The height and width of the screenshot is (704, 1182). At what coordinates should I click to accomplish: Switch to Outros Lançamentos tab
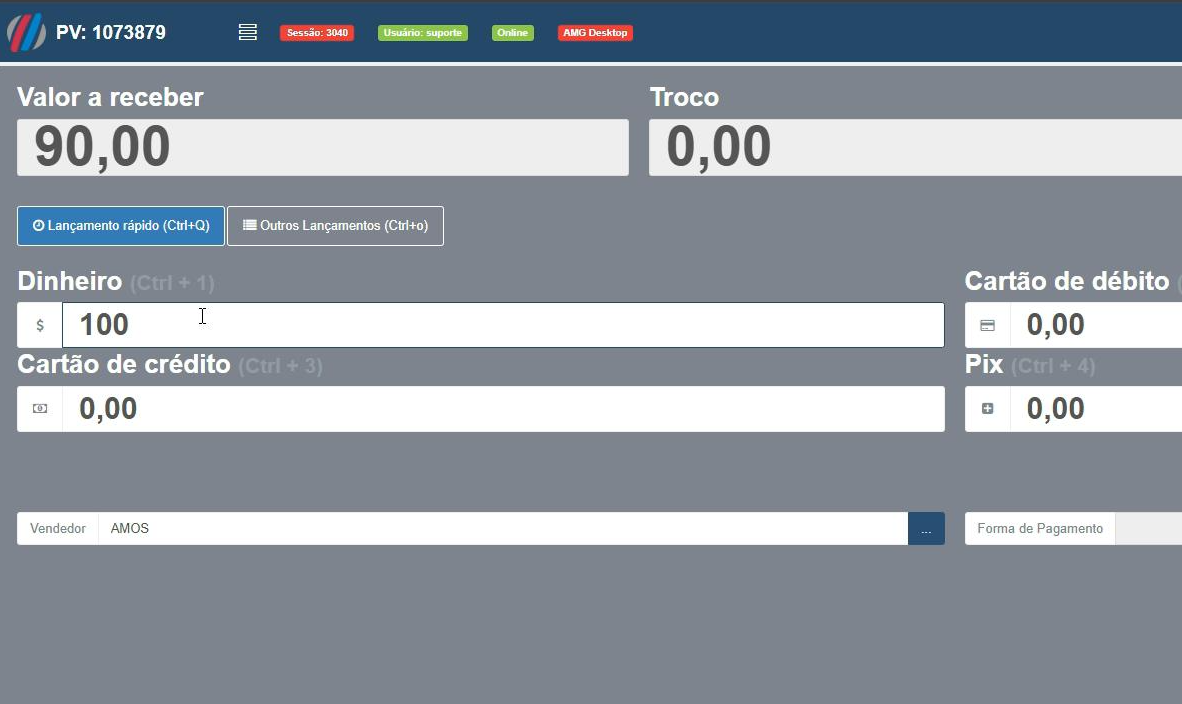(x=335, y=226)
